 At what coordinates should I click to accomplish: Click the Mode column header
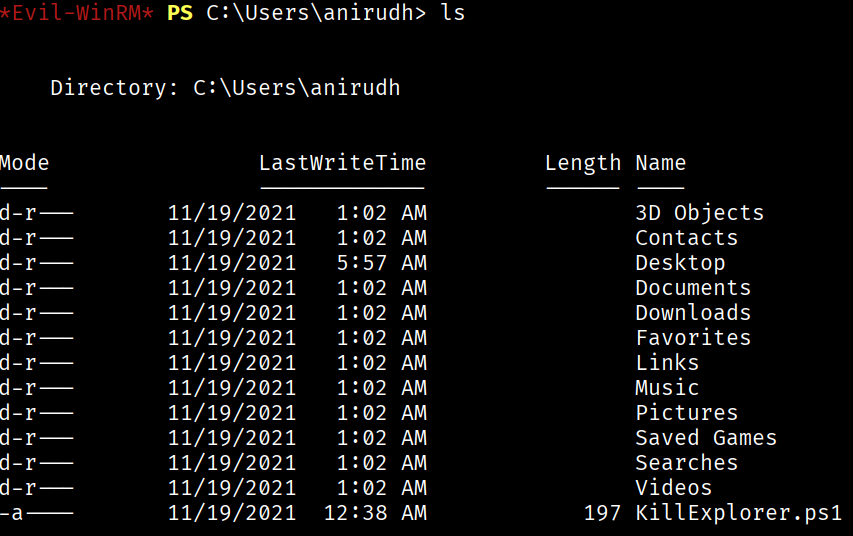24,163
